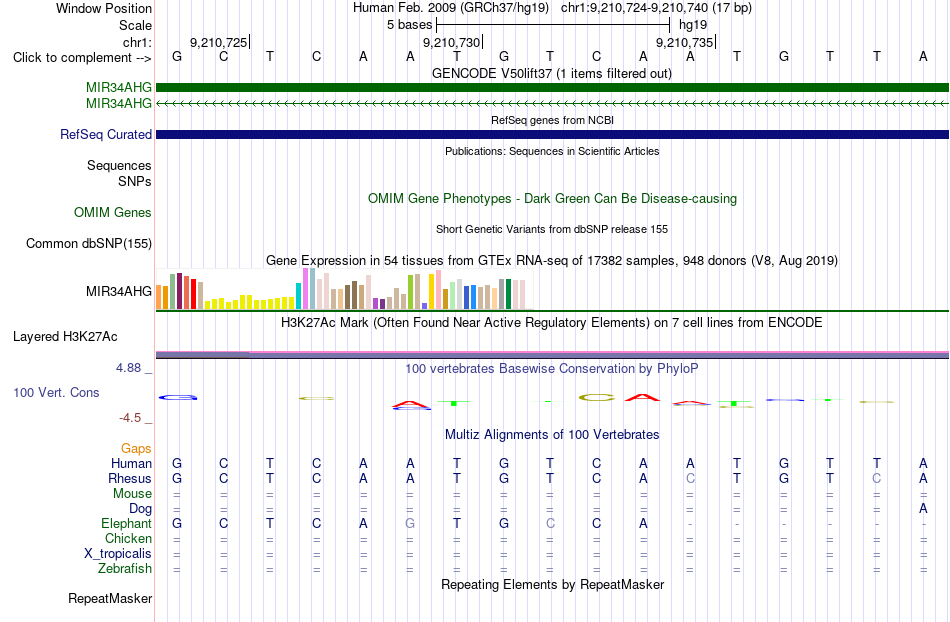The width and height of the screenshot is (950, 622).
Task: Click the 100 Vert. Cons label
Action: coord(56,392)
